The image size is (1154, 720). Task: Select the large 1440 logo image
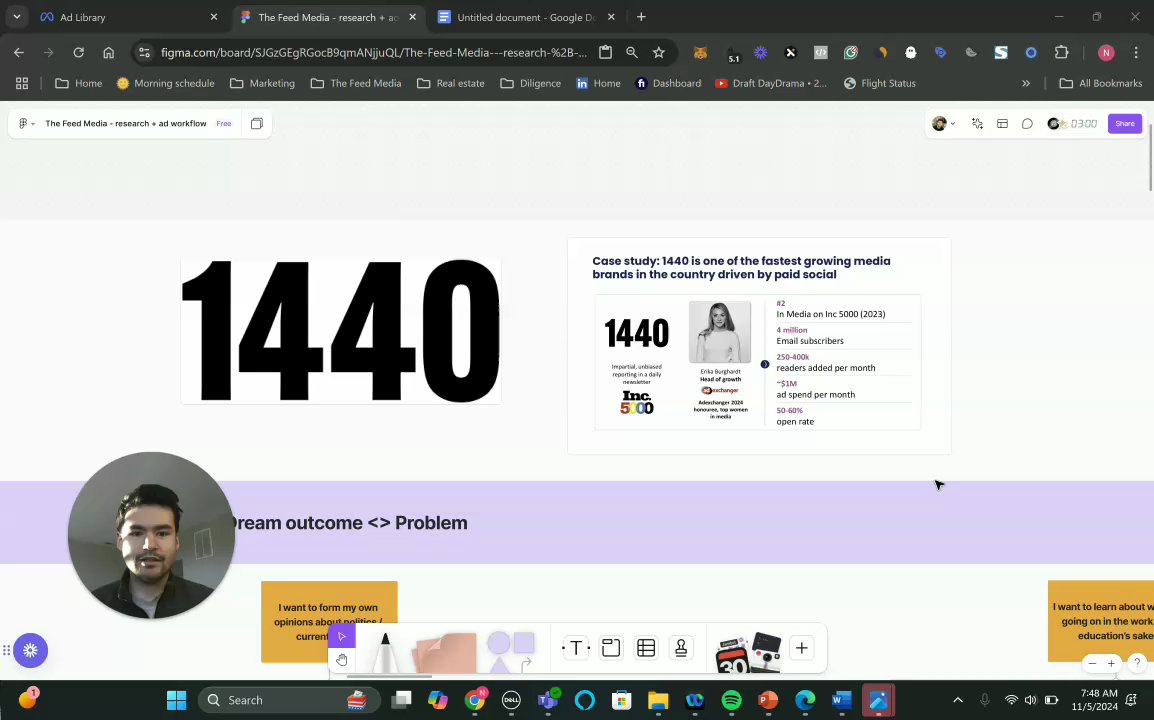341,331
